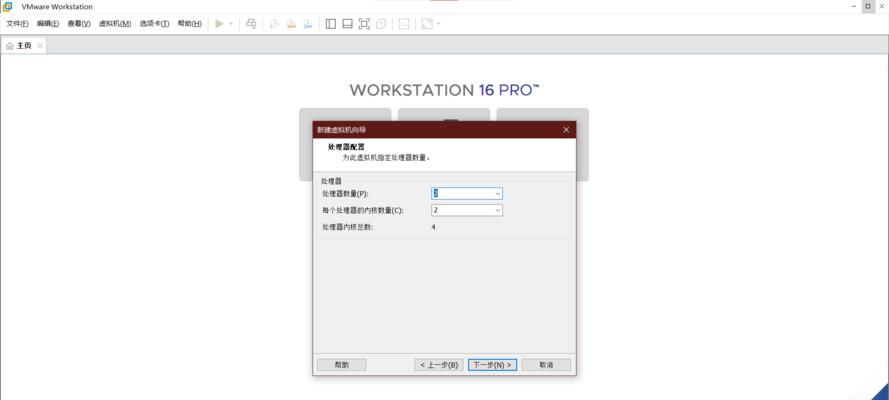
Task: Open the 帮助(H) menu
Action: (x=189, y=24)
